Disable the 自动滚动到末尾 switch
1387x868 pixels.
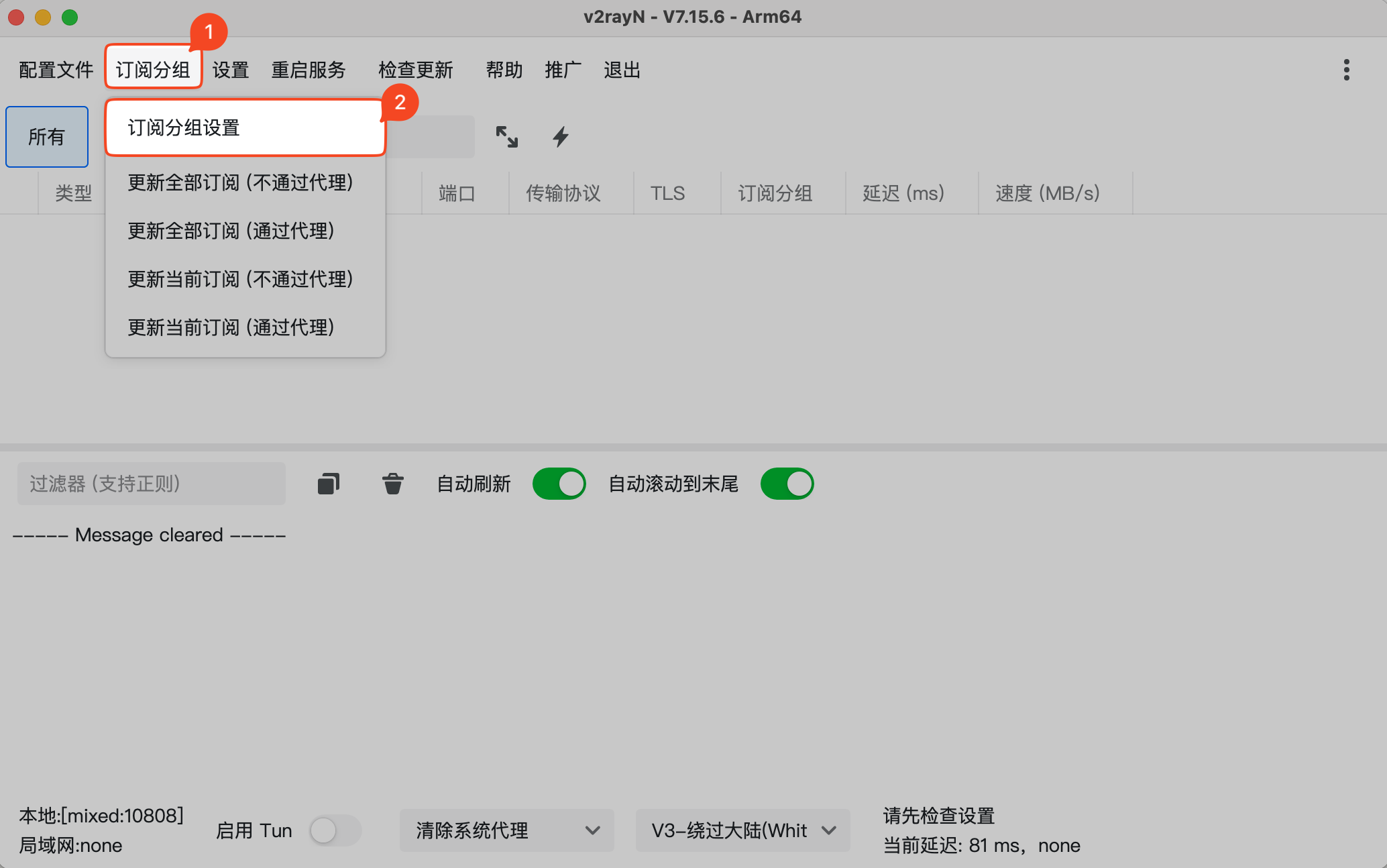click(787, 484)
